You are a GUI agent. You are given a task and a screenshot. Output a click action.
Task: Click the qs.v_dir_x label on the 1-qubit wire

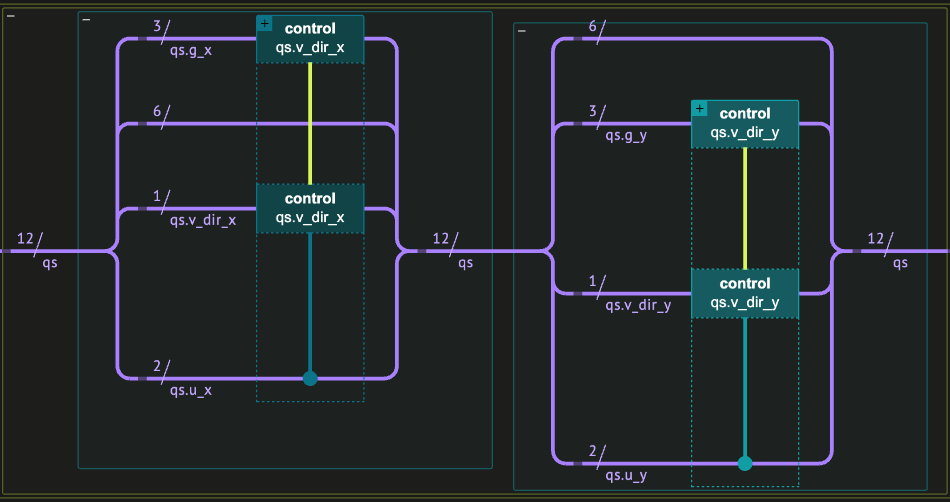[x=203, y=220]
